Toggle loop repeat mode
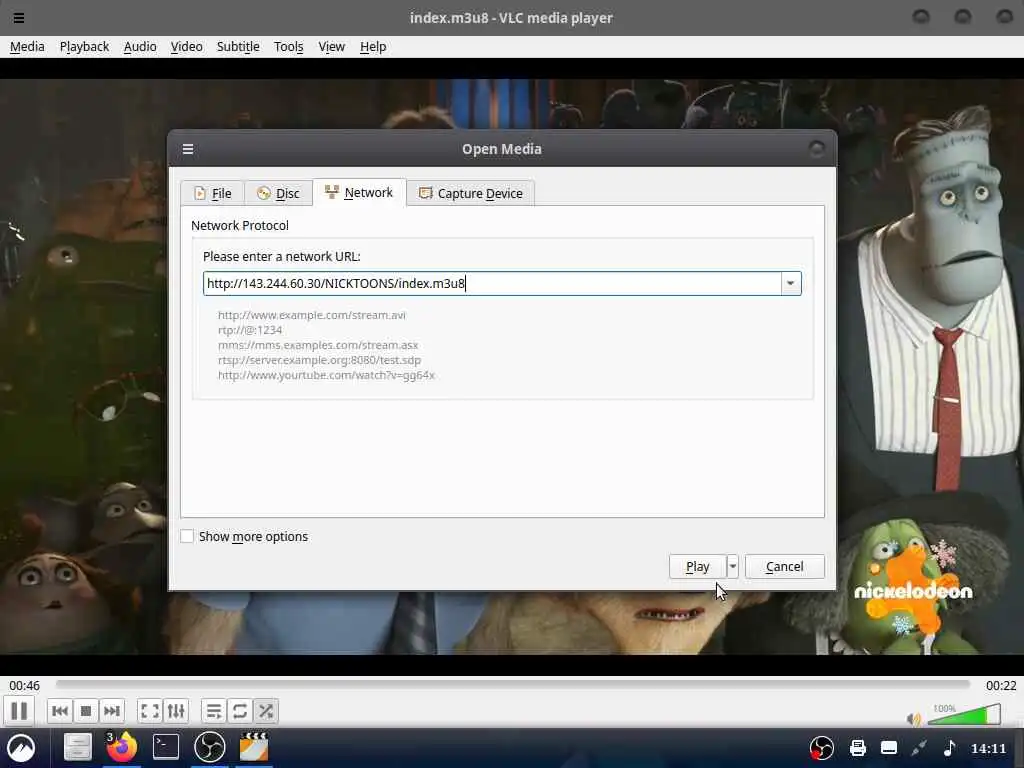1024x768 pixels. point(240,711)
